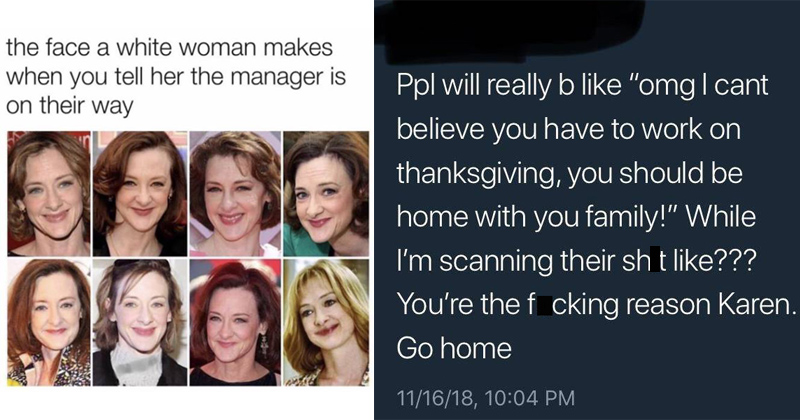Screen dimensions: 800x420
Task: Click the "on their way" caption line
Action: [x=70, y=106]
